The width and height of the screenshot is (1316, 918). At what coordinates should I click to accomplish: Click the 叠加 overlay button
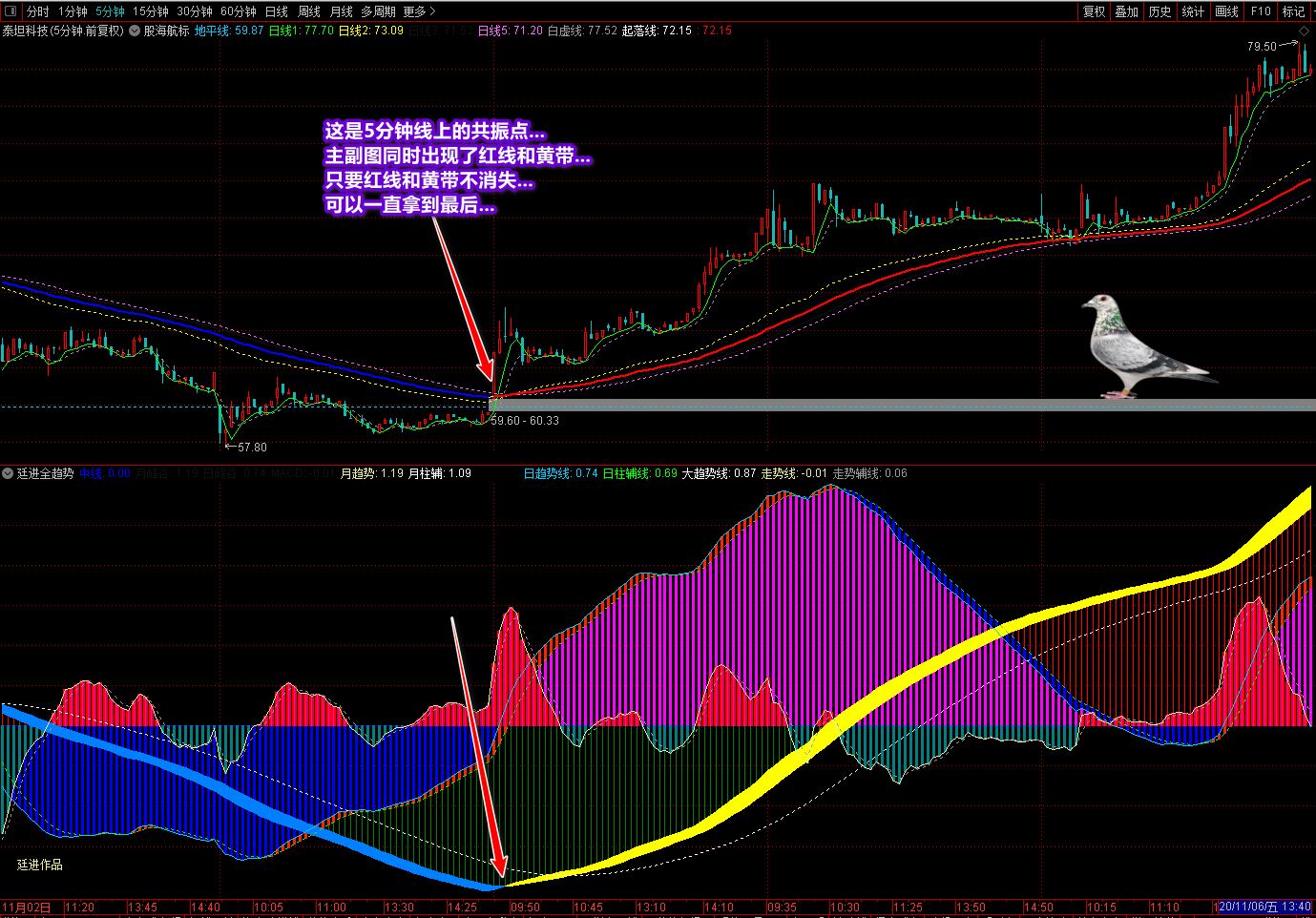pyautogui.click(x=1127, y=11)
